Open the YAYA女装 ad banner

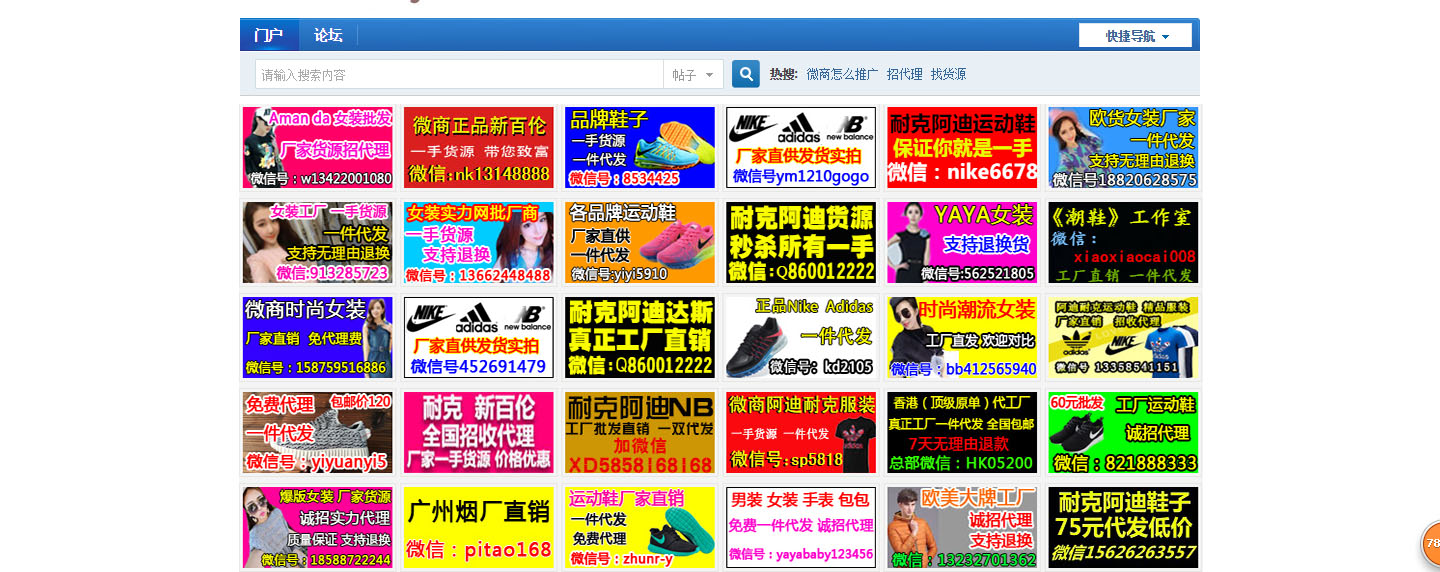point(962,243)
